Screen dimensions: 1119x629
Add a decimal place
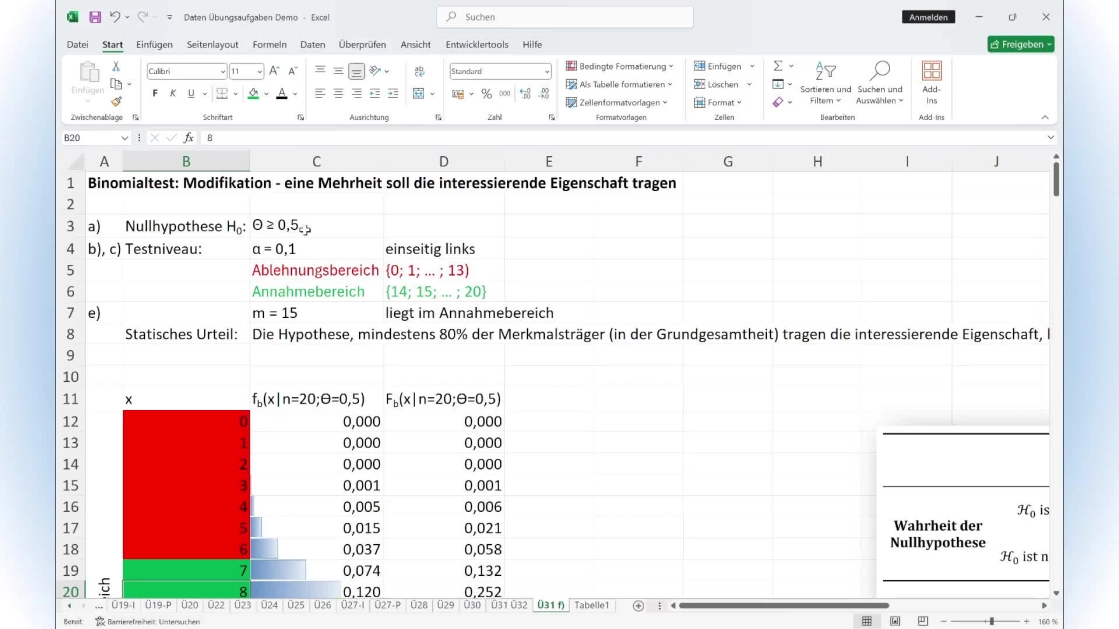point(525,94)
